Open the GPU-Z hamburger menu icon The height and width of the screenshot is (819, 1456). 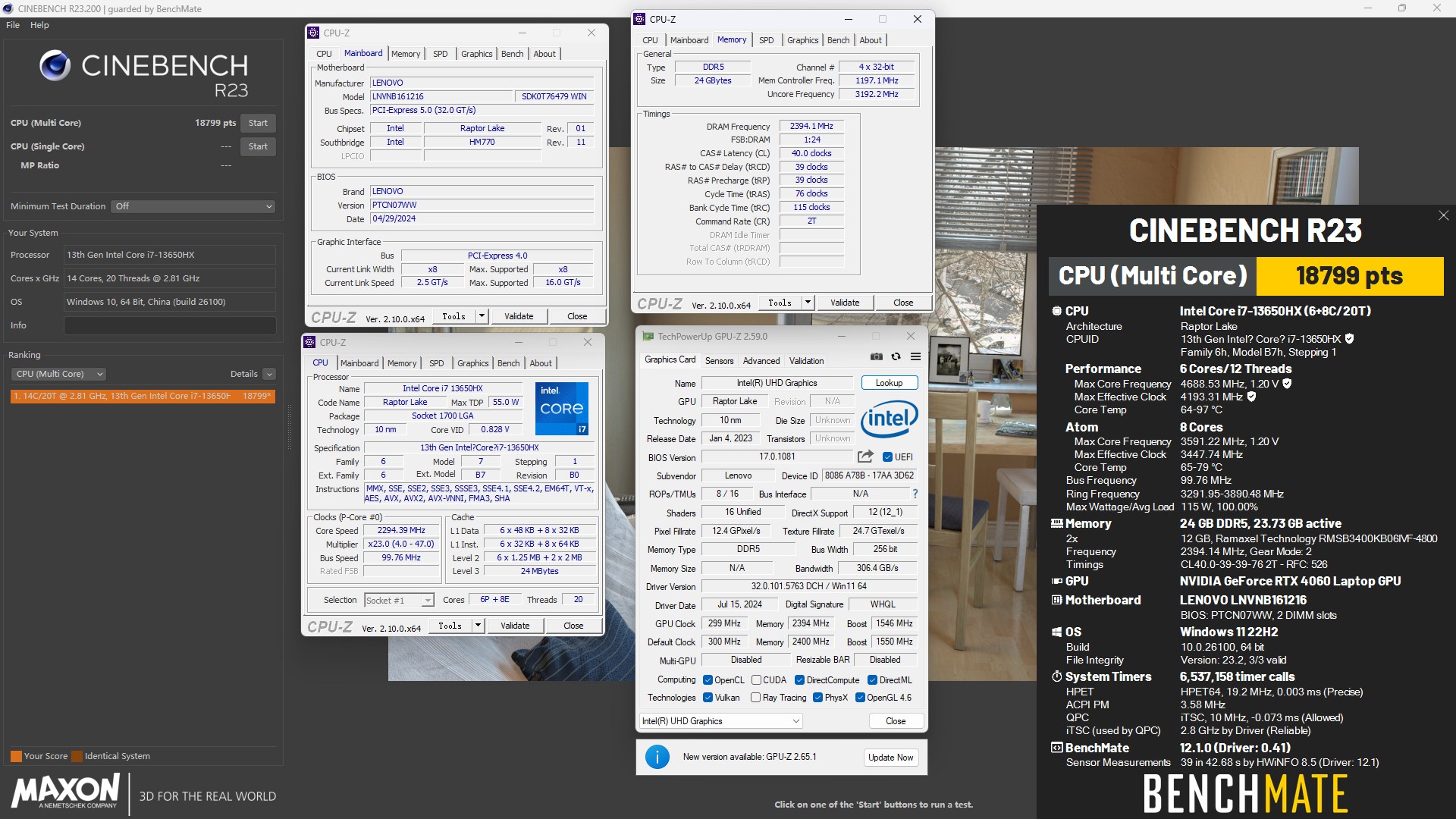915,356
